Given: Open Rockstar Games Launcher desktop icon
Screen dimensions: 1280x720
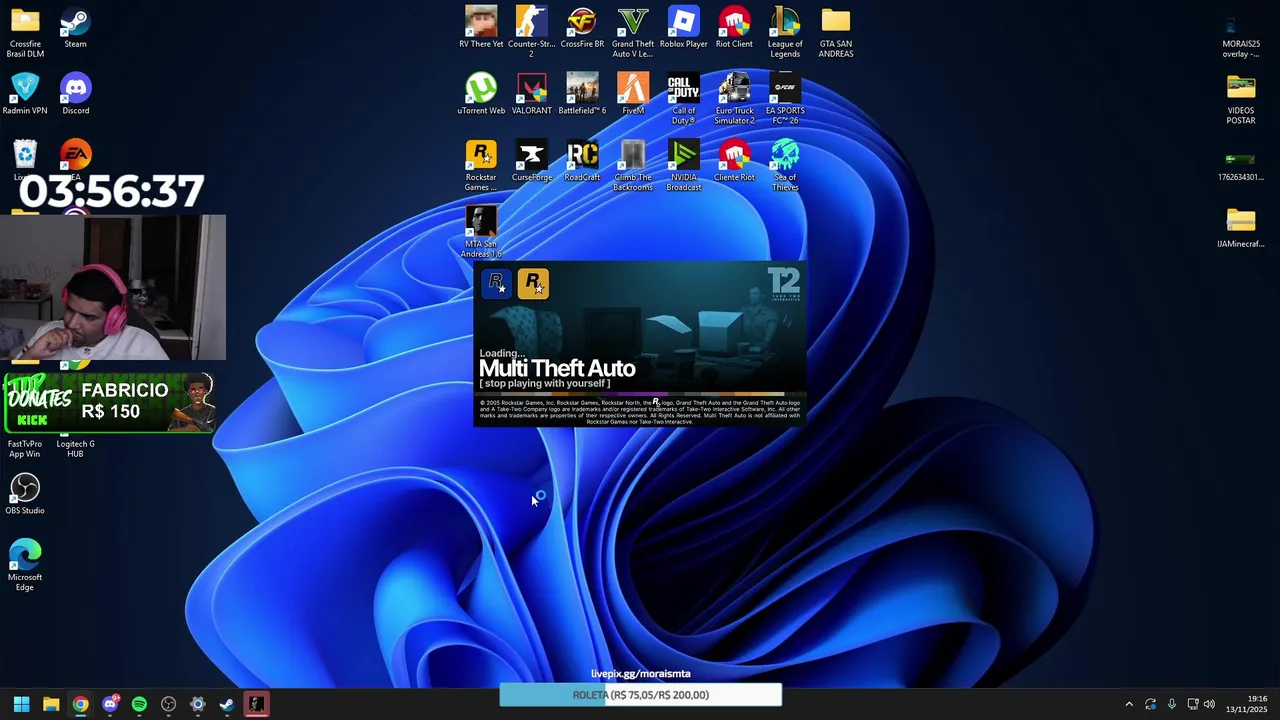Looking at the screenshot, I should click(481, 166).
